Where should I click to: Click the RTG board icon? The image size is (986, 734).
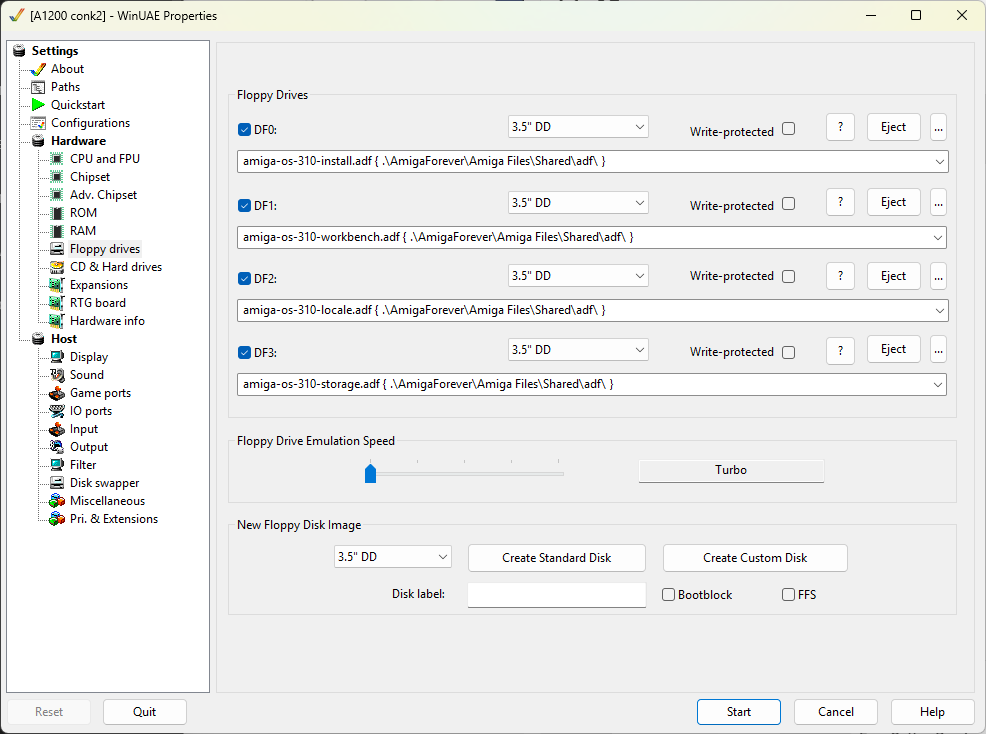pos(57,303)
